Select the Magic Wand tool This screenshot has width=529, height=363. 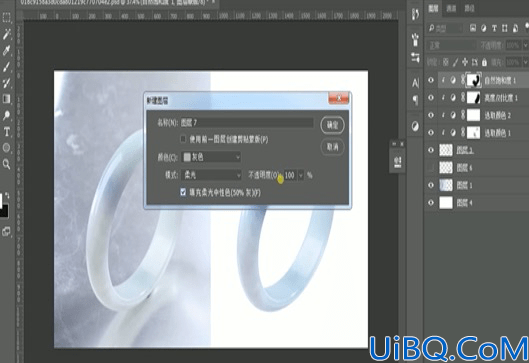[6, 34]
